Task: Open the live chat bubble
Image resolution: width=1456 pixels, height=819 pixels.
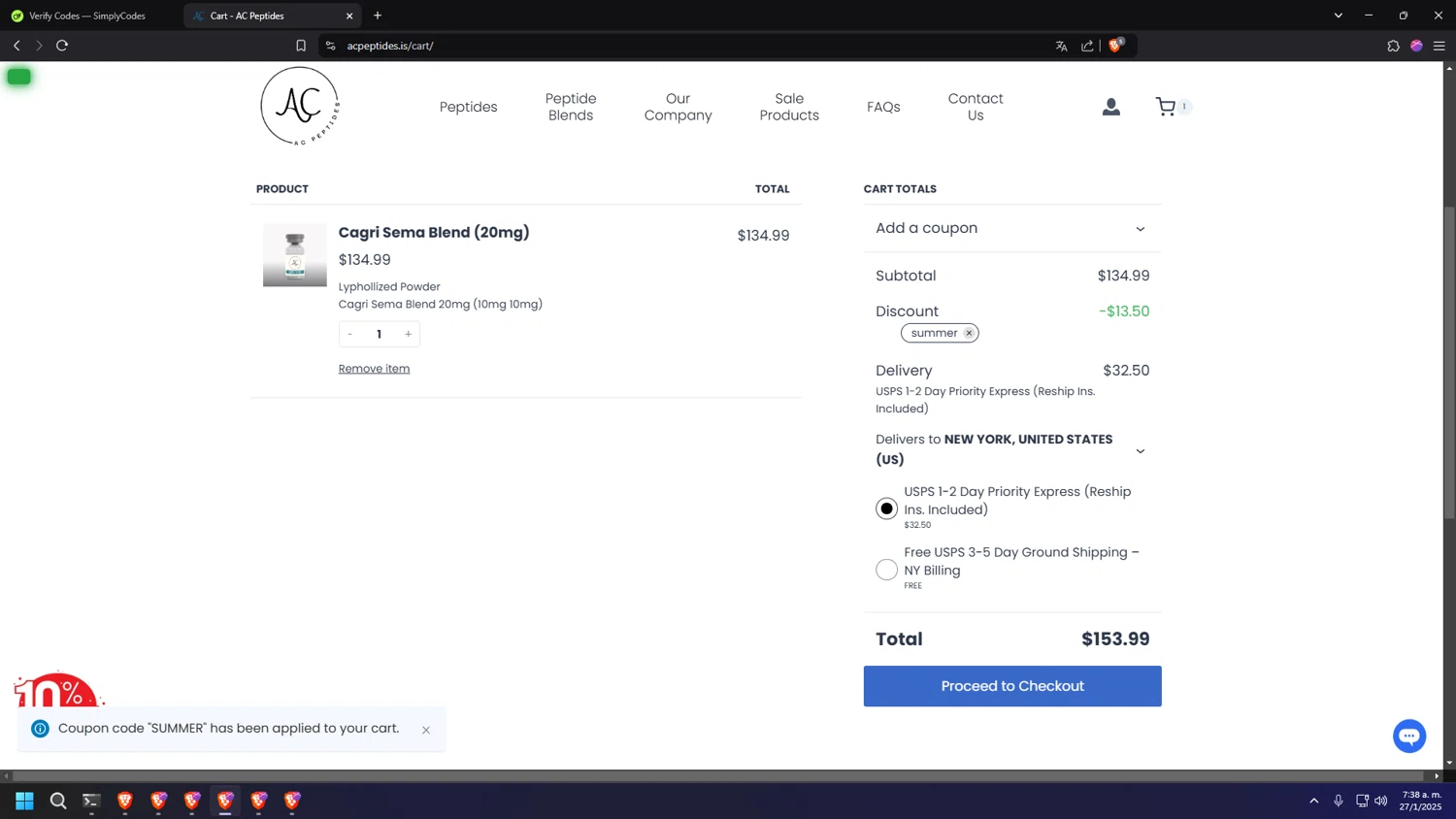Action: point(1409,736)
